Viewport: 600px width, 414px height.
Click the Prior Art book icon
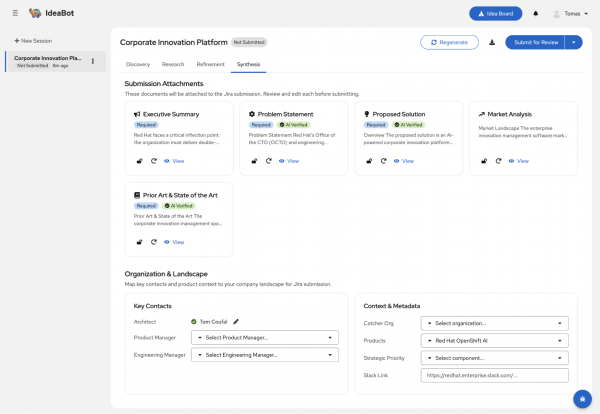coord(137,195)
